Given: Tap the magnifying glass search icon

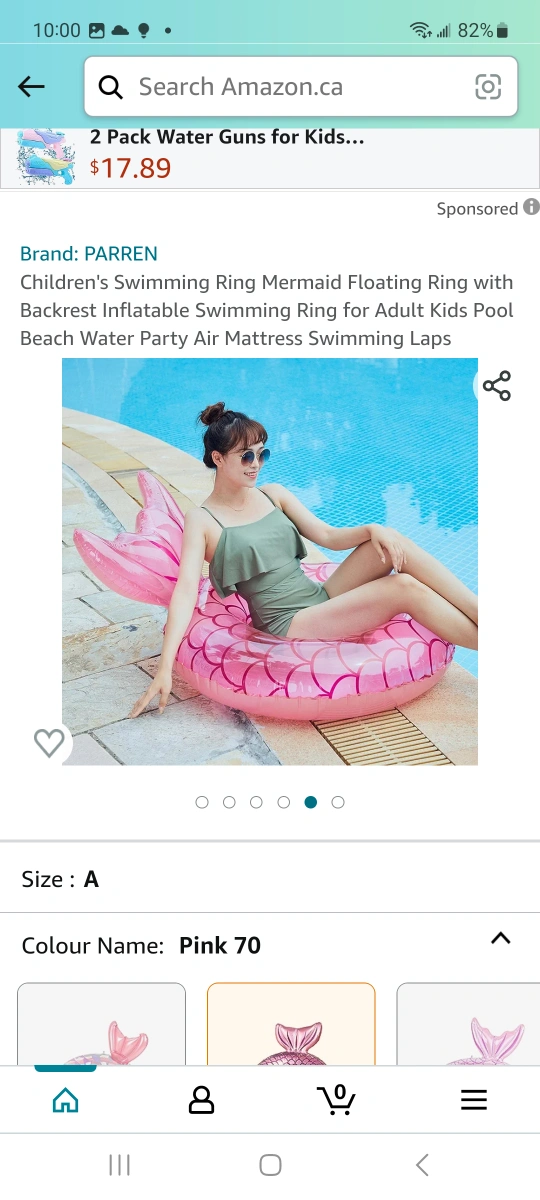Looking at the screenshot, I should [111, 87].
